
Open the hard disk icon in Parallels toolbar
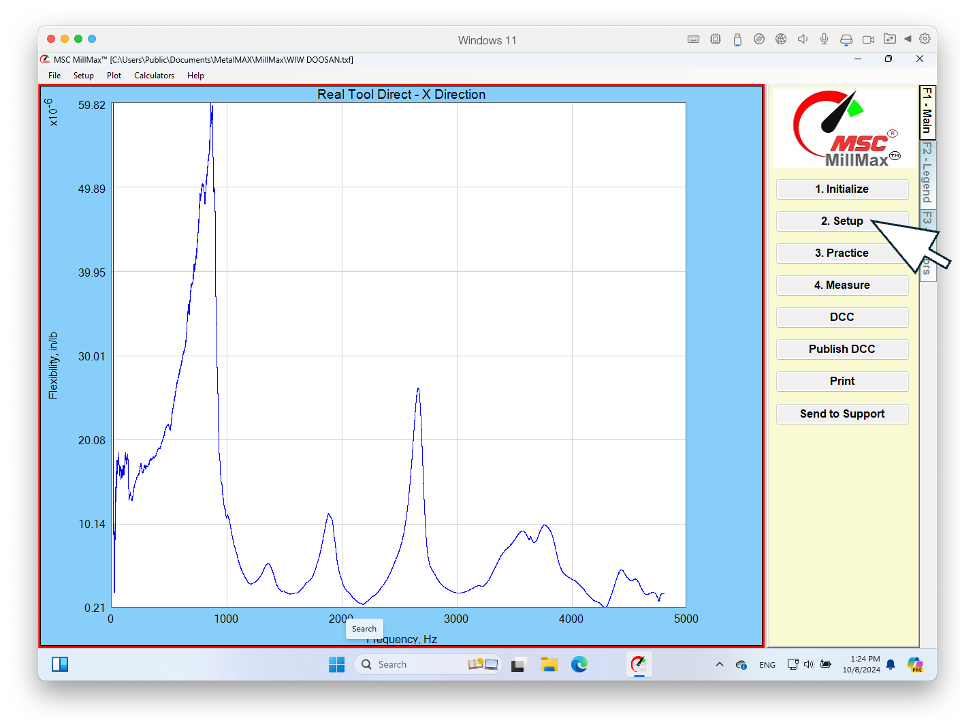(846, 40)
